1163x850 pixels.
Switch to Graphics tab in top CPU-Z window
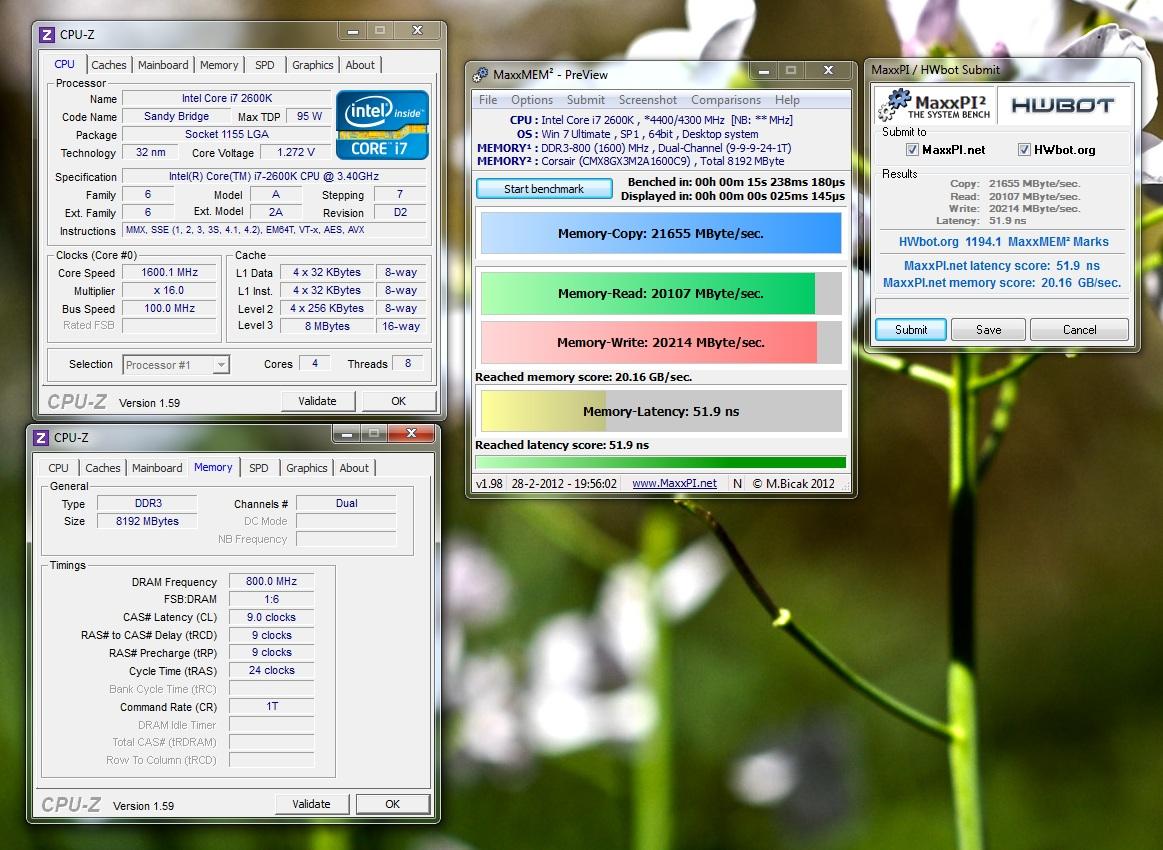(x=312, y=65)
